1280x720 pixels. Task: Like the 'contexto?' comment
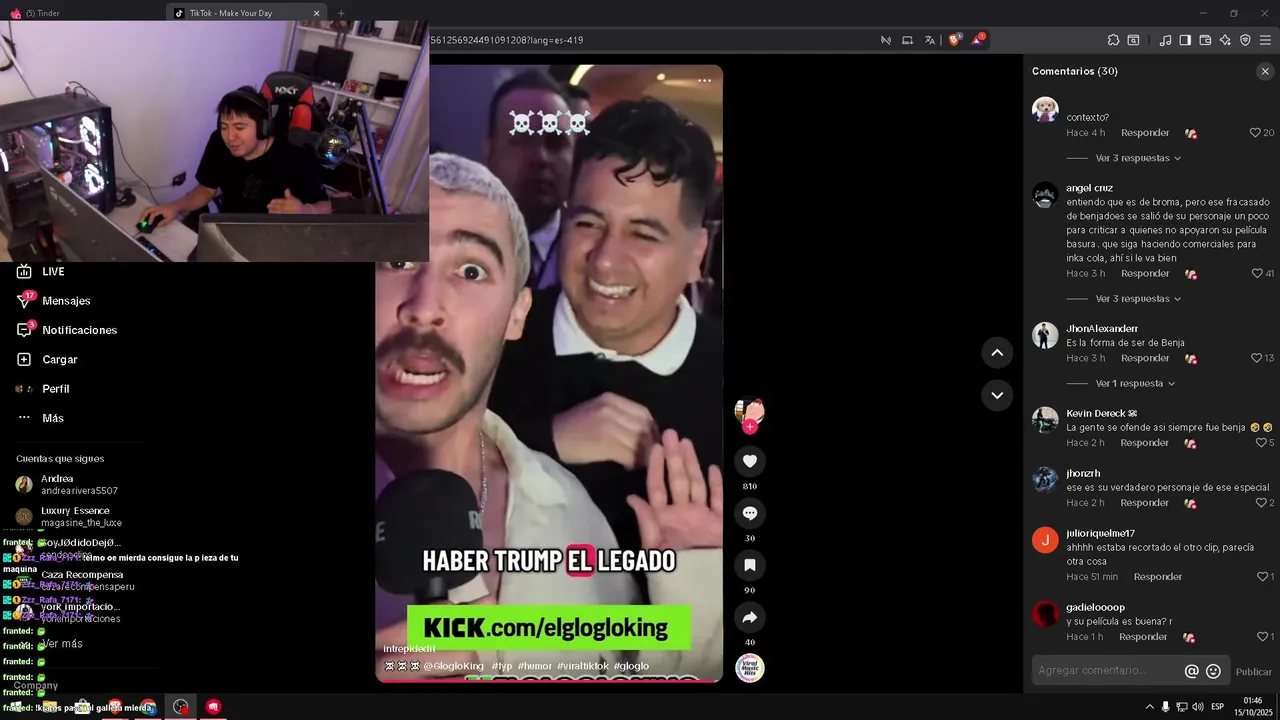coord(1255,133)
